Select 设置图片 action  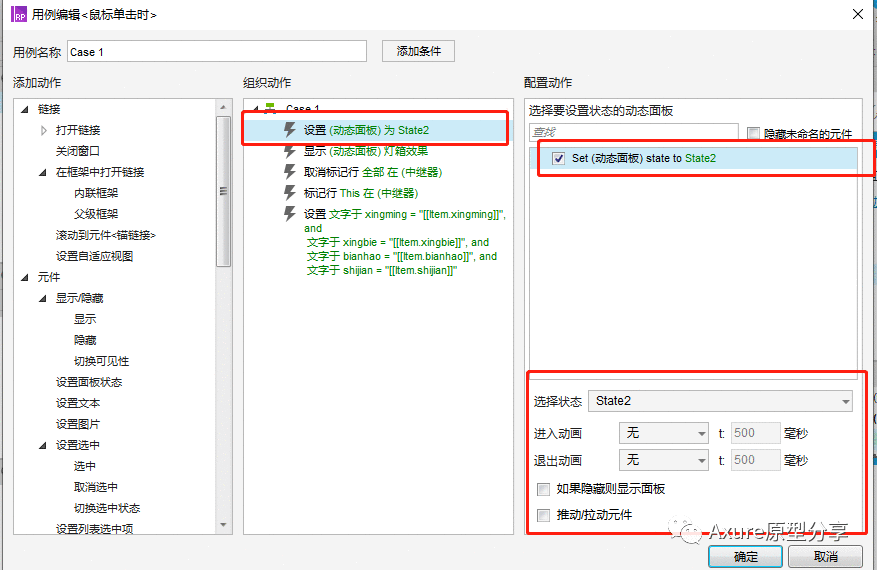click(x=78, y=424)
